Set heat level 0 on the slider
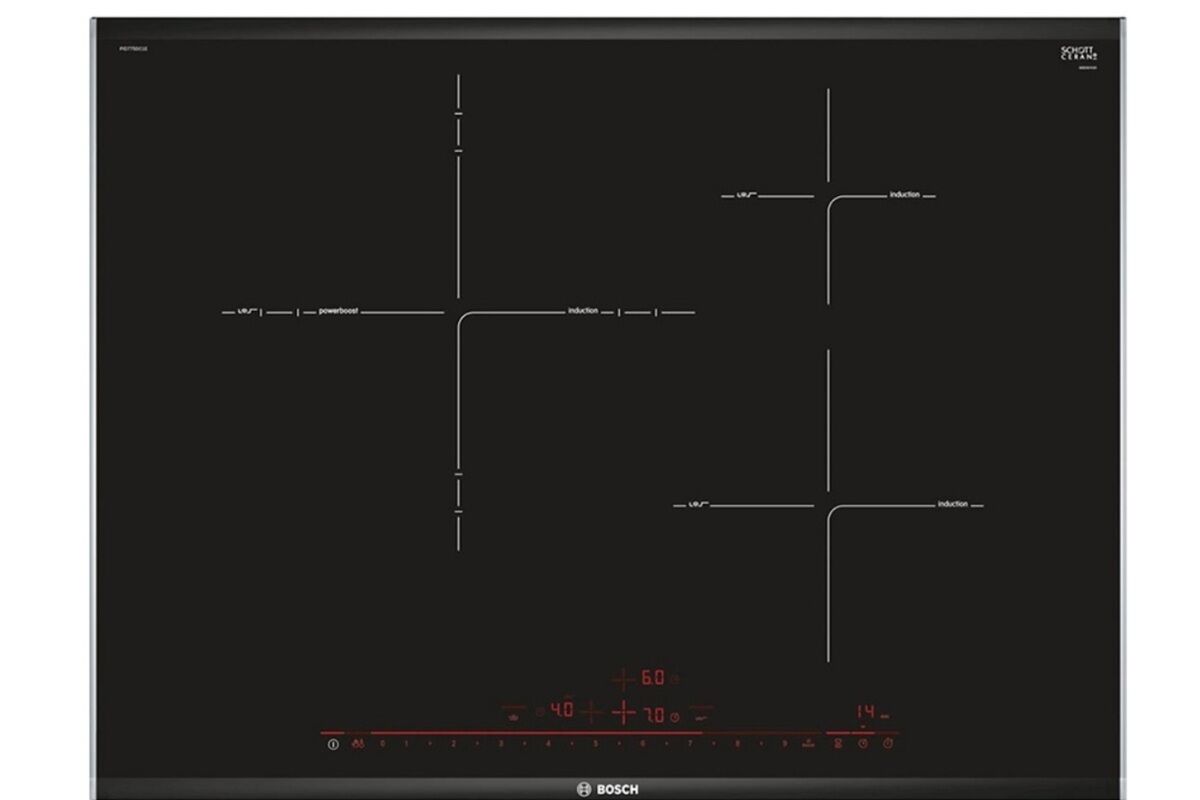Image resolution: width=1200 pixels, height=800 pixels. (x=382, y=744)
